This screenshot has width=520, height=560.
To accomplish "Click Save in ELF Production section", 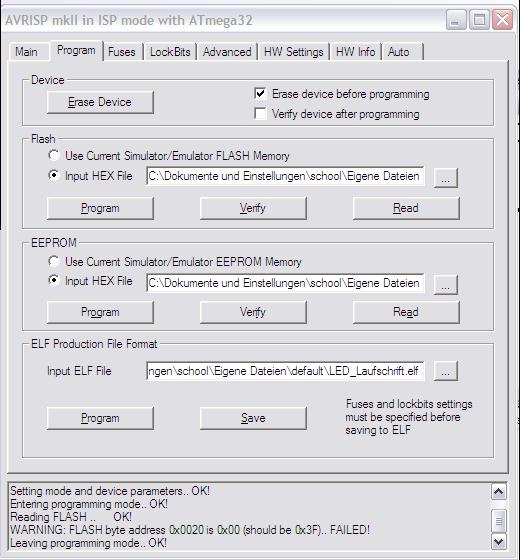I will (253, 418).
